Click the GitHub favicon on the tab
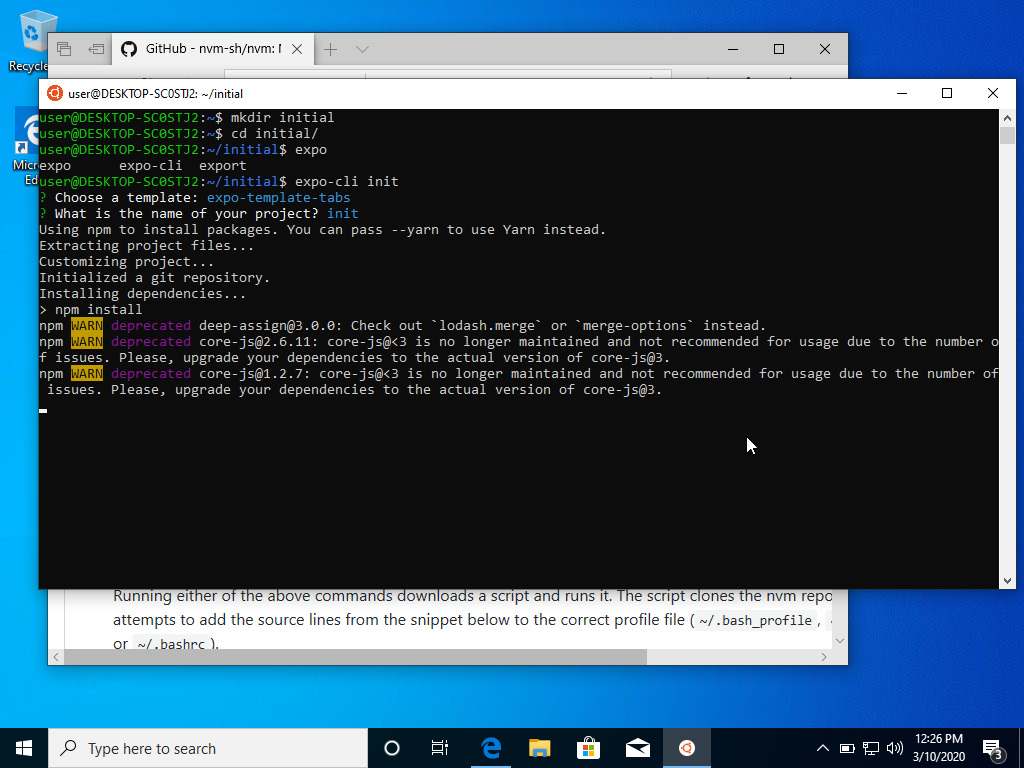1024x768 pixels. (x=129, y=49)
